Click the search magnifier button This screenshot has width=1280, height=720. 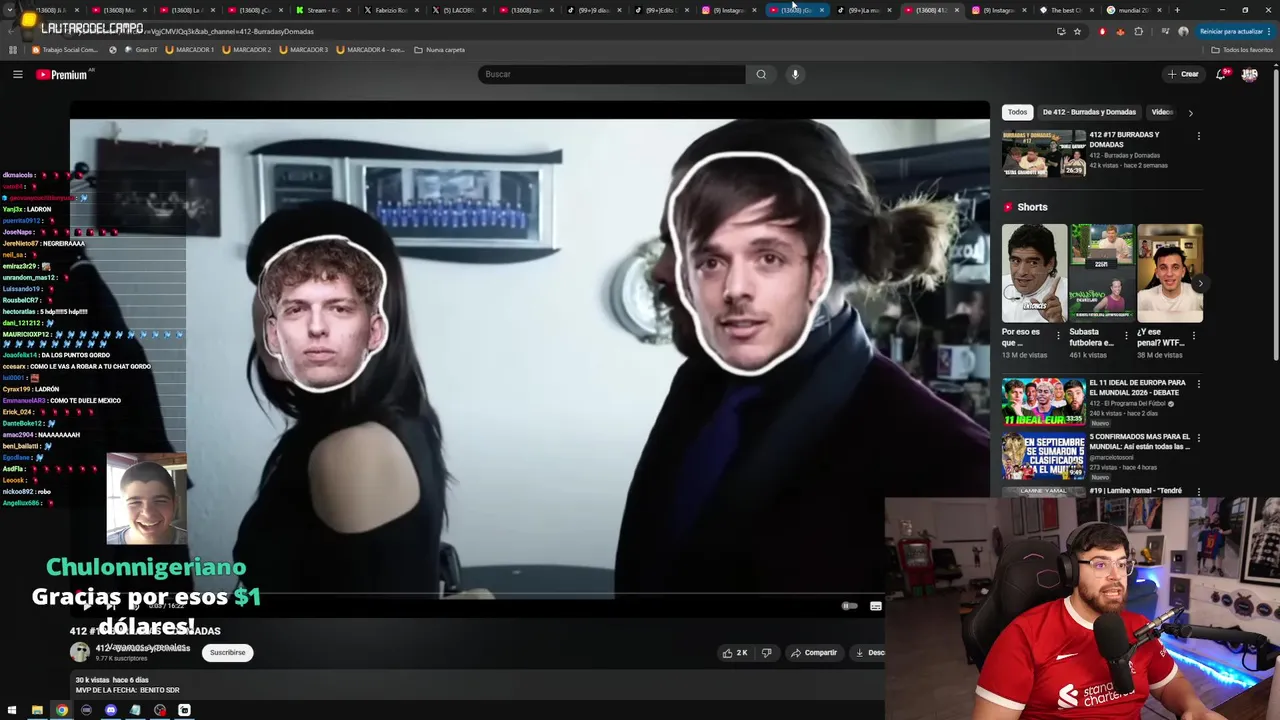[761, 74]
